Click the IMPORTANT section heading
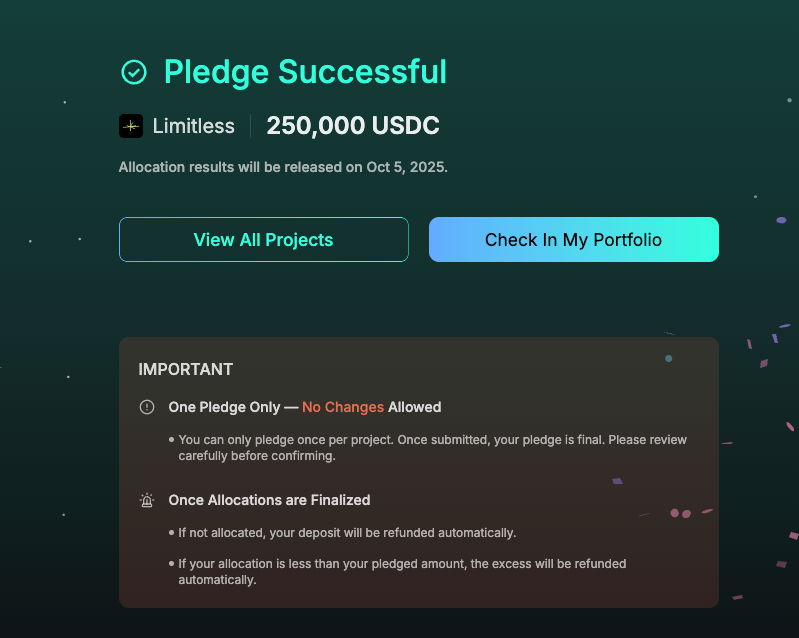 coord(185,369)
